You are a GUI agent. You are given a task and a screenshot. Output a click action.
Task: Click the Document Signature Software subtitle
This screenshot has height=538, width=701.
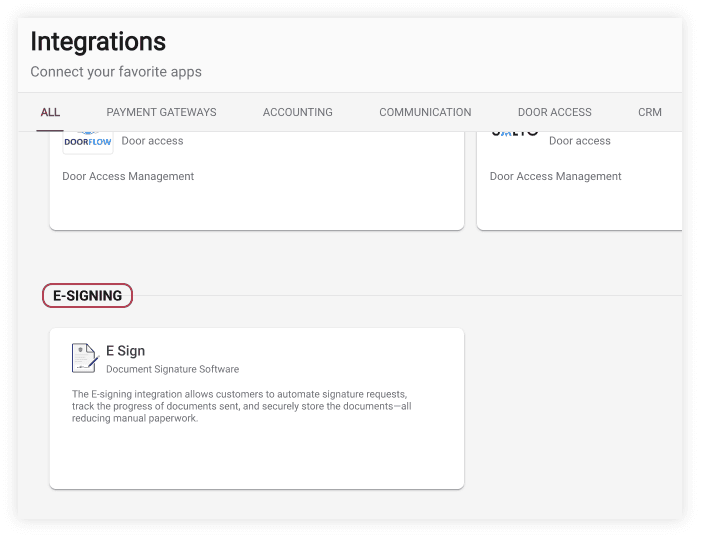click(172, 369)
